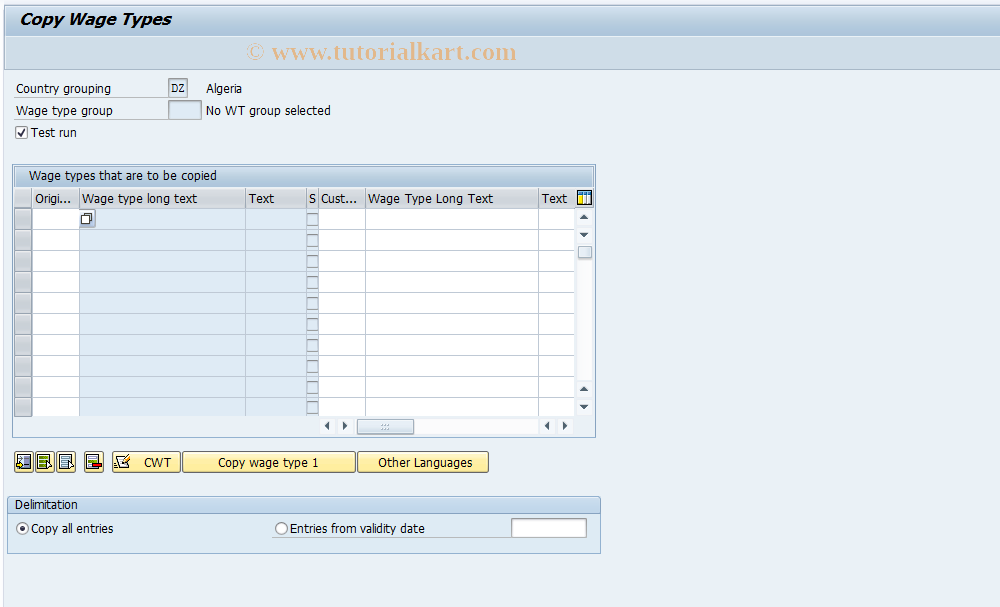
Task: Click the 'Wage types that are to be copied' header
Action: (x=122, y=175)
